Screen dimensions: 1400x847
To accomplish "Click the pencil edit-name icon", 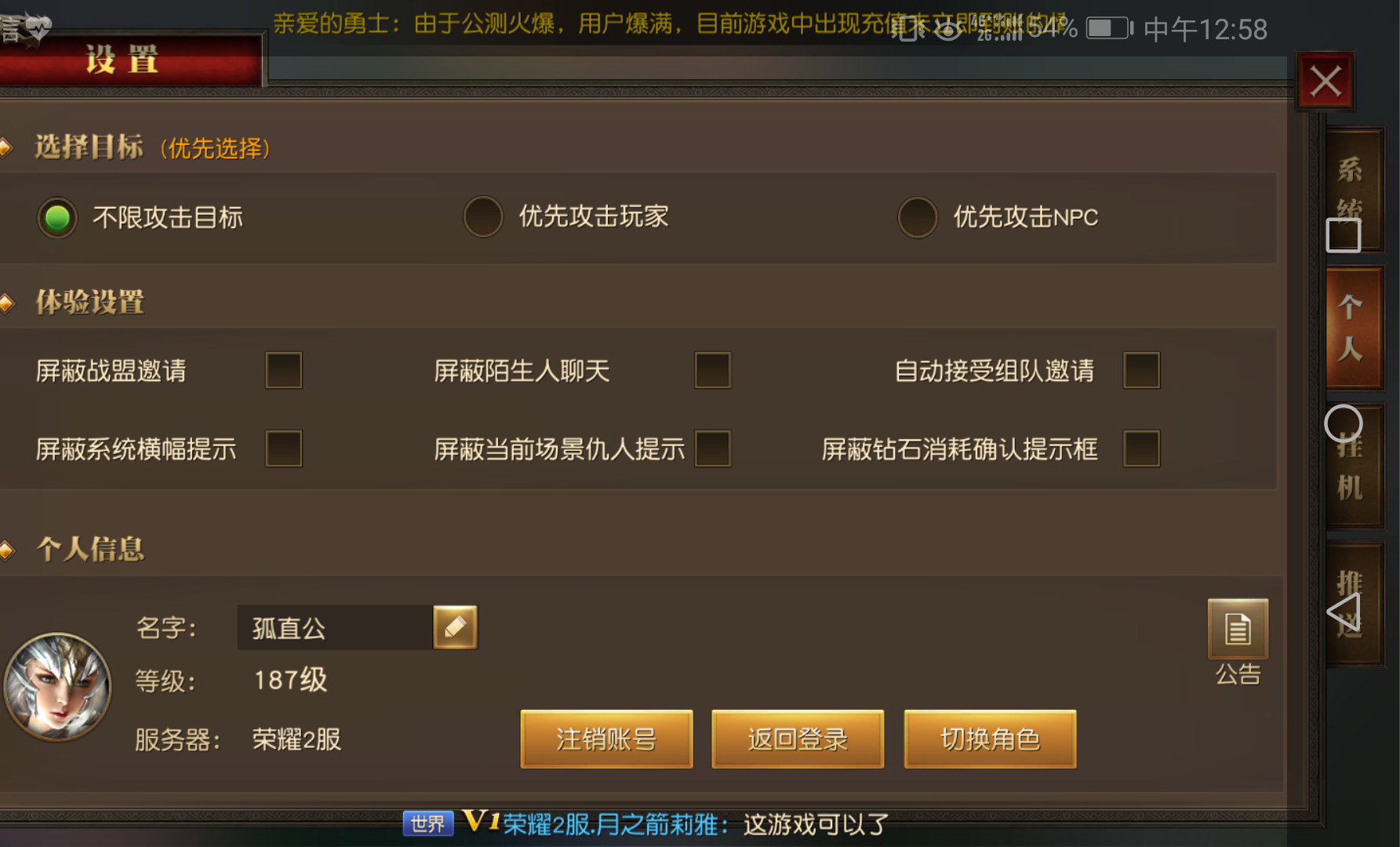I will point(455,627).
